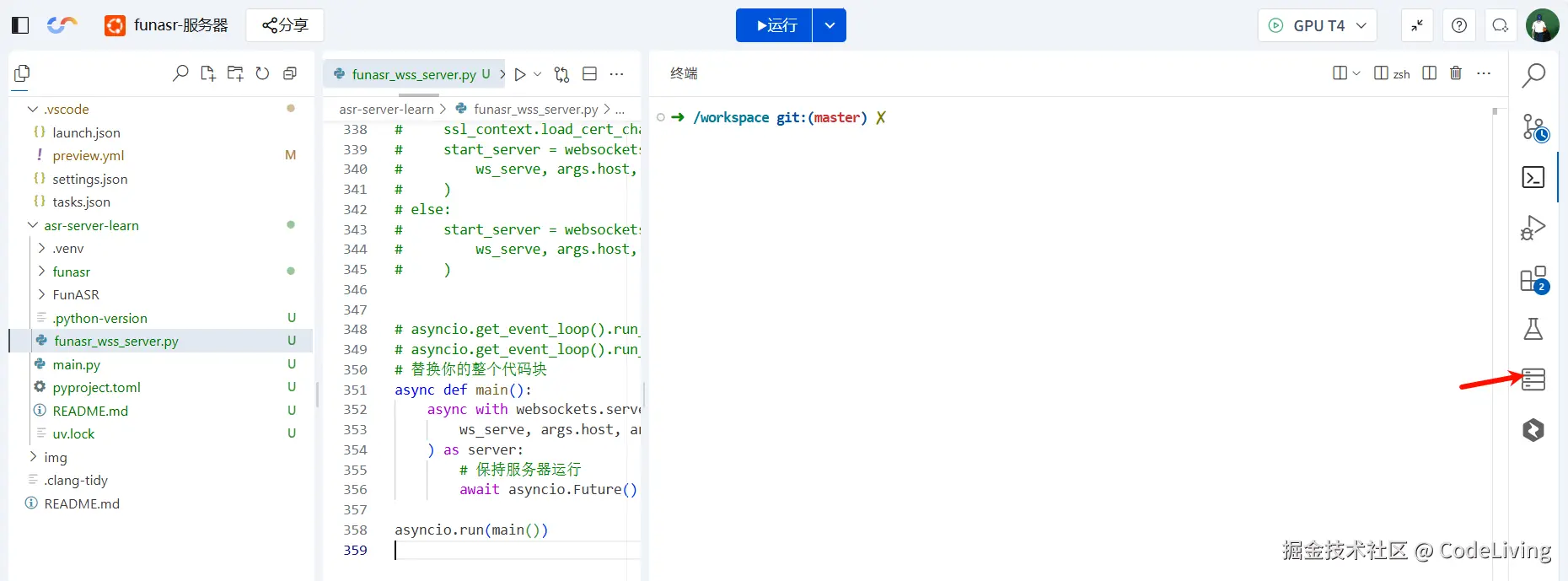Click funasr_wss_server.py in the breadcrumb
The height and width of the screenshot is (581, 1568).
point(536,109)
